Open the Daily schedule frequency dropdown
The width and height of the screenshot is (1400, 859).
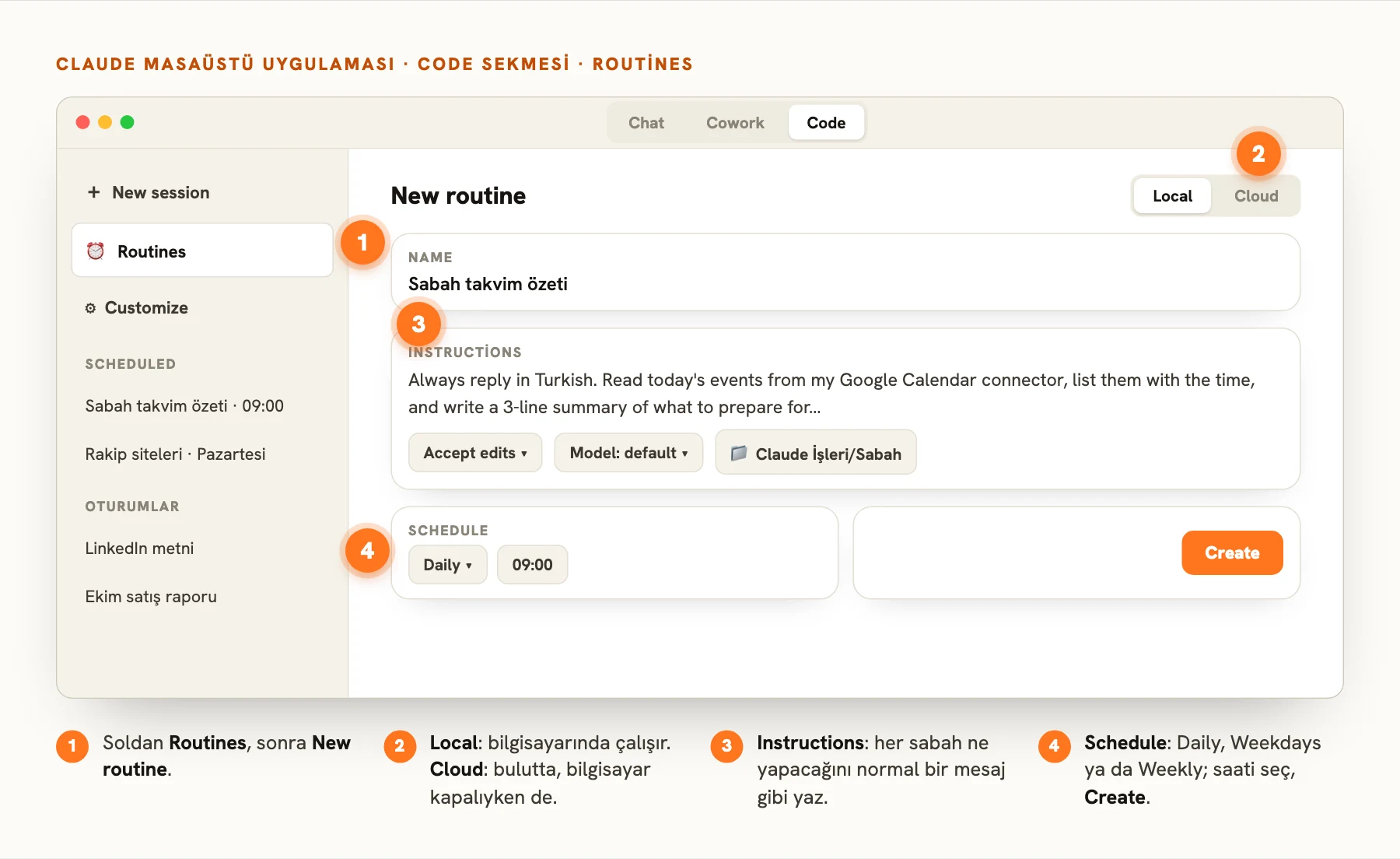click(x=448, y=565)
